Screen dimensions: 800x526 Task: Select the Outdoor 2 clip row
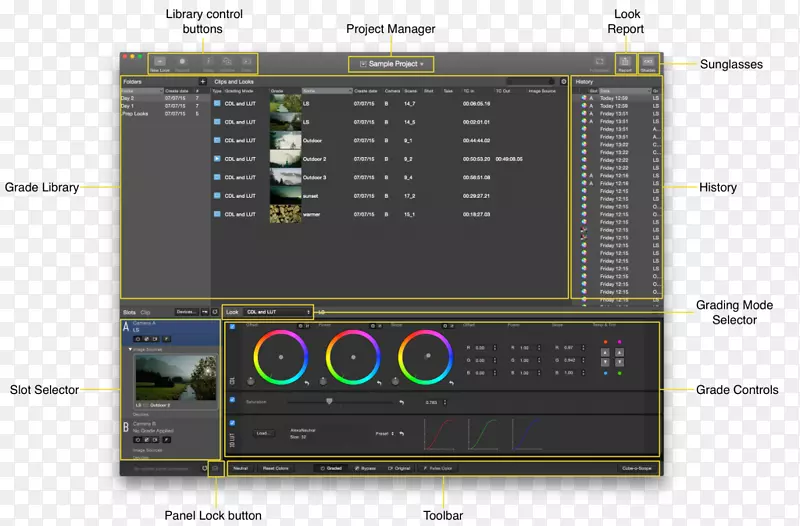tap(315, 159)
